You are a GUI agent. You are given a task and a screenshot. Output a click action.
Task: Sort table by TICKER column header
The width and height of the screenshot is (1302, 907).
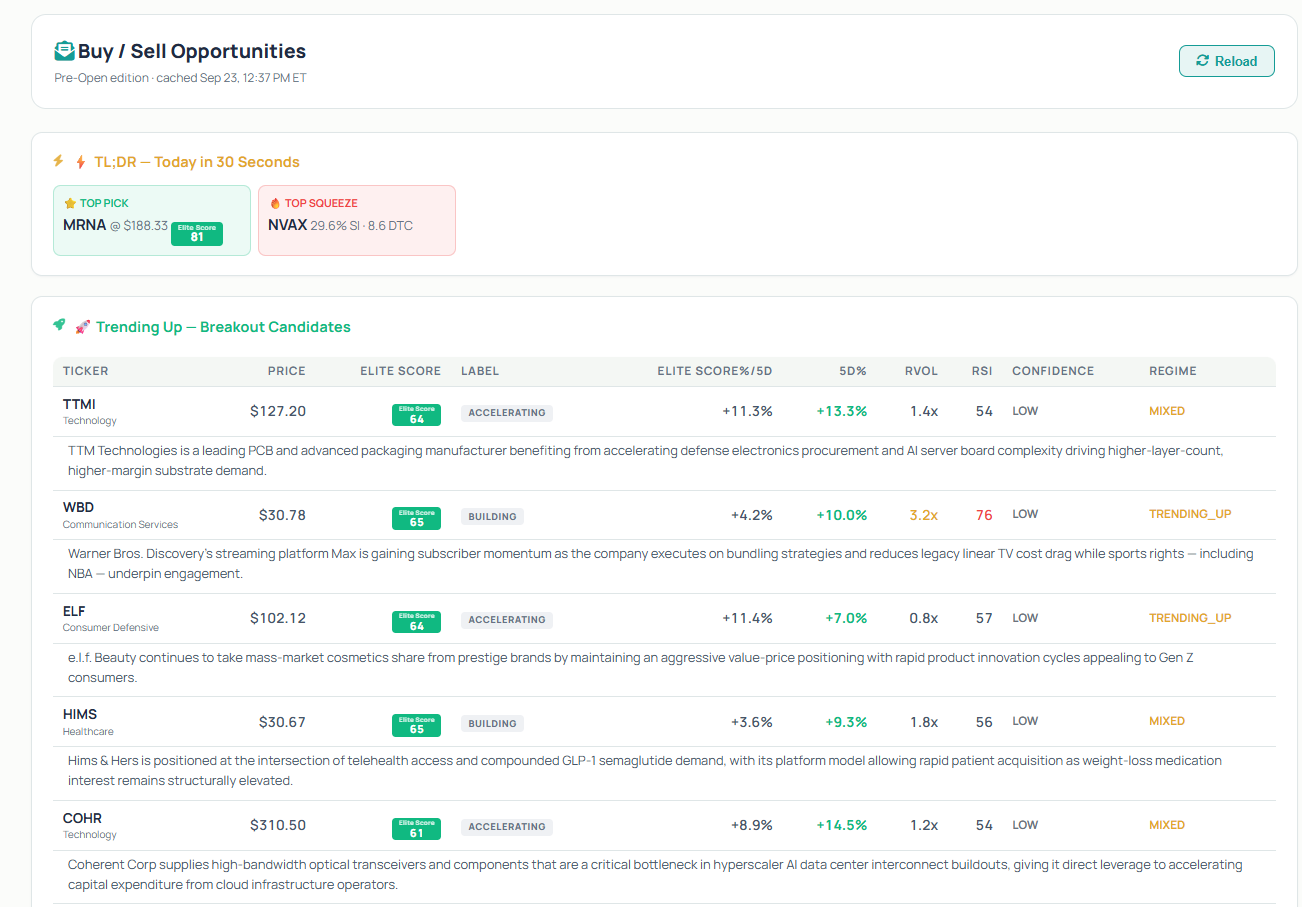tap(86, 371)
